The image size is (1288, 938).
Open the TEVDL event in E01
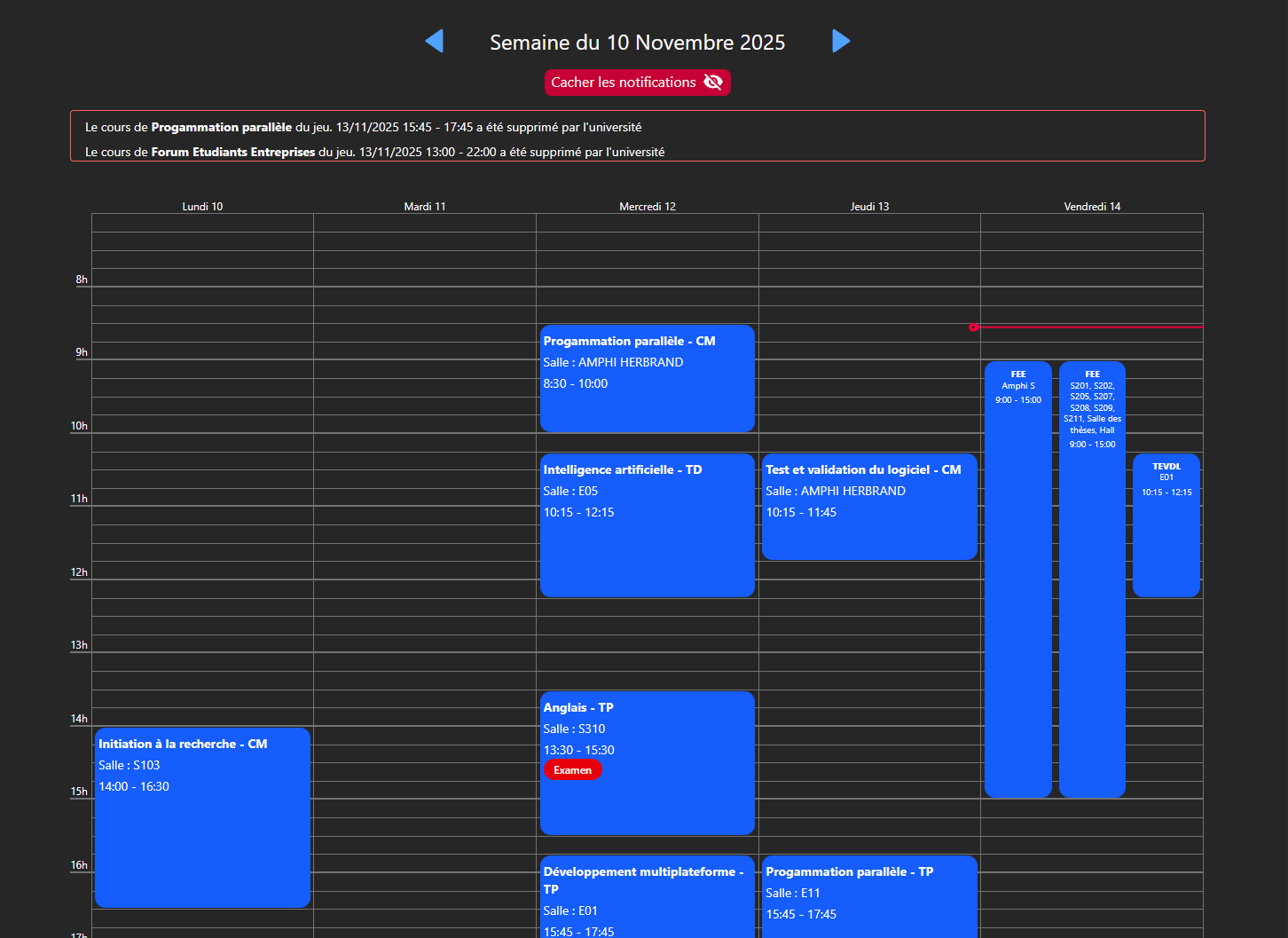coord(1166,525)
